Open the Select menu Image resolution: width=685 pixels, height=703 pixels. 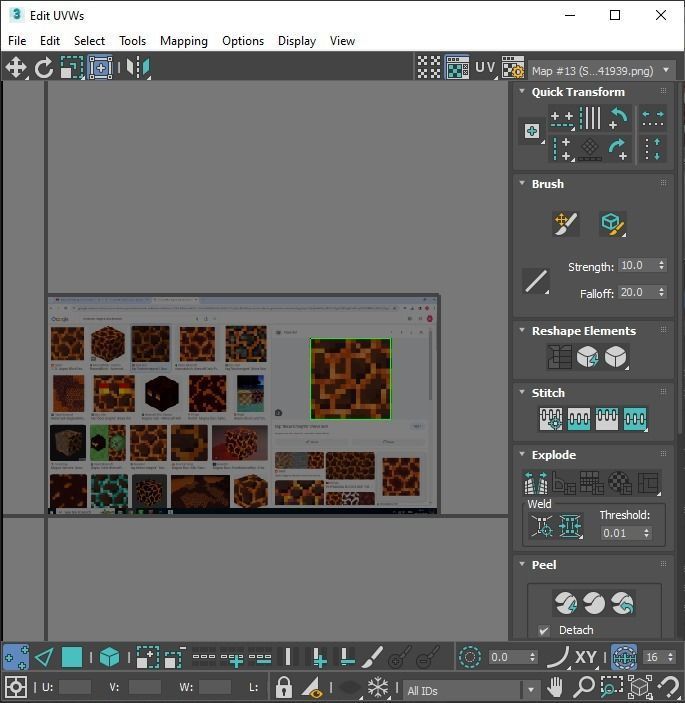click(89, 41)
